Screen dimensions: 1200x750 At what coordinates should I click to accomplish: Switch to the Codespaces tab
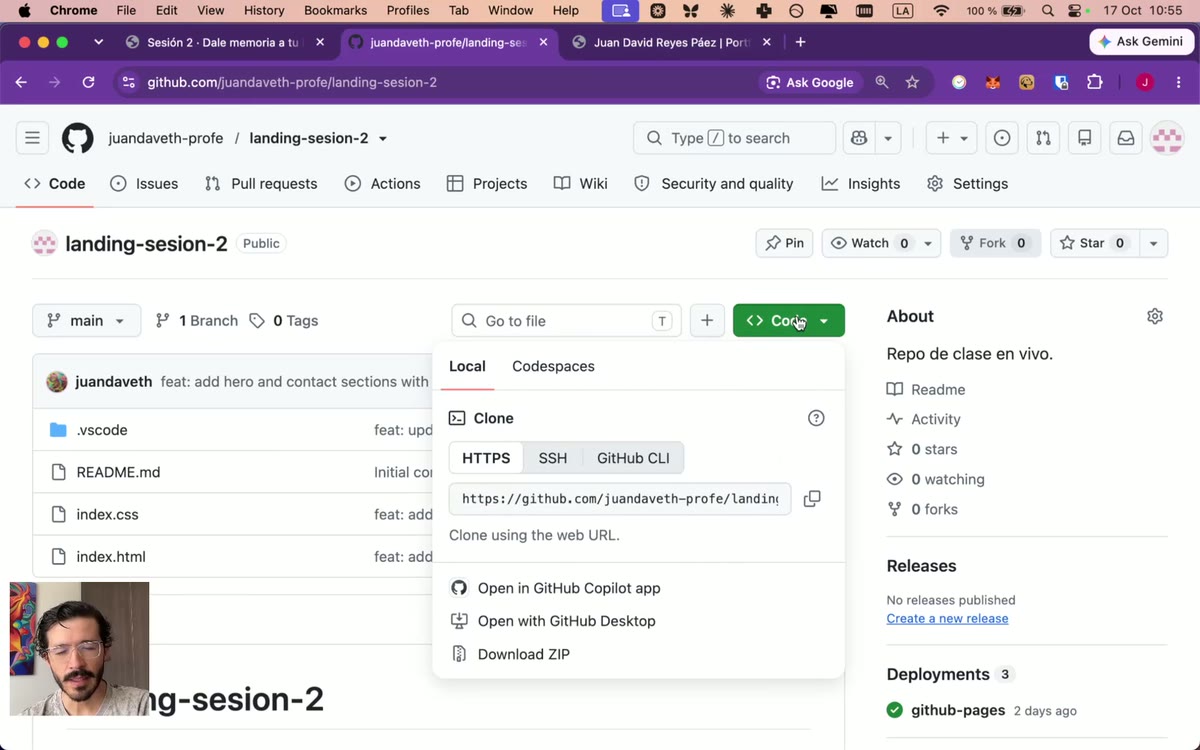click(x=553, y=366)
